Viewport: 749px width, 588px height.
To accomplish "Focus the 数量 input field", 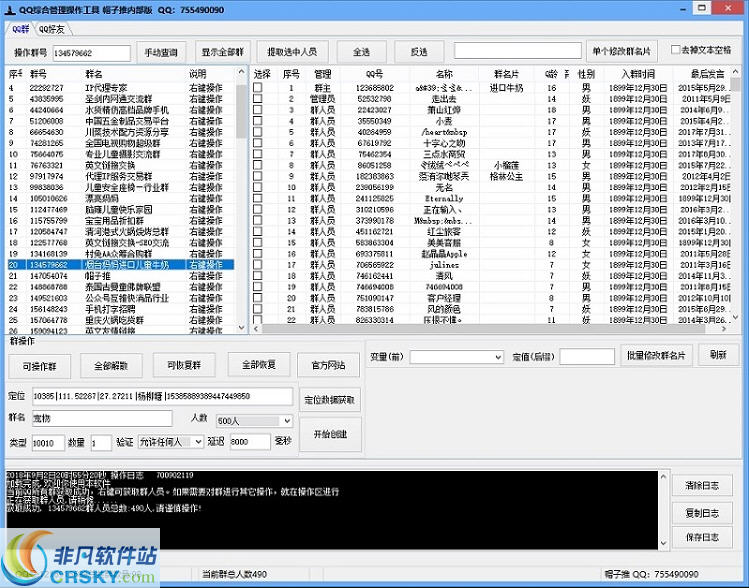I will (x=101, y=443).
